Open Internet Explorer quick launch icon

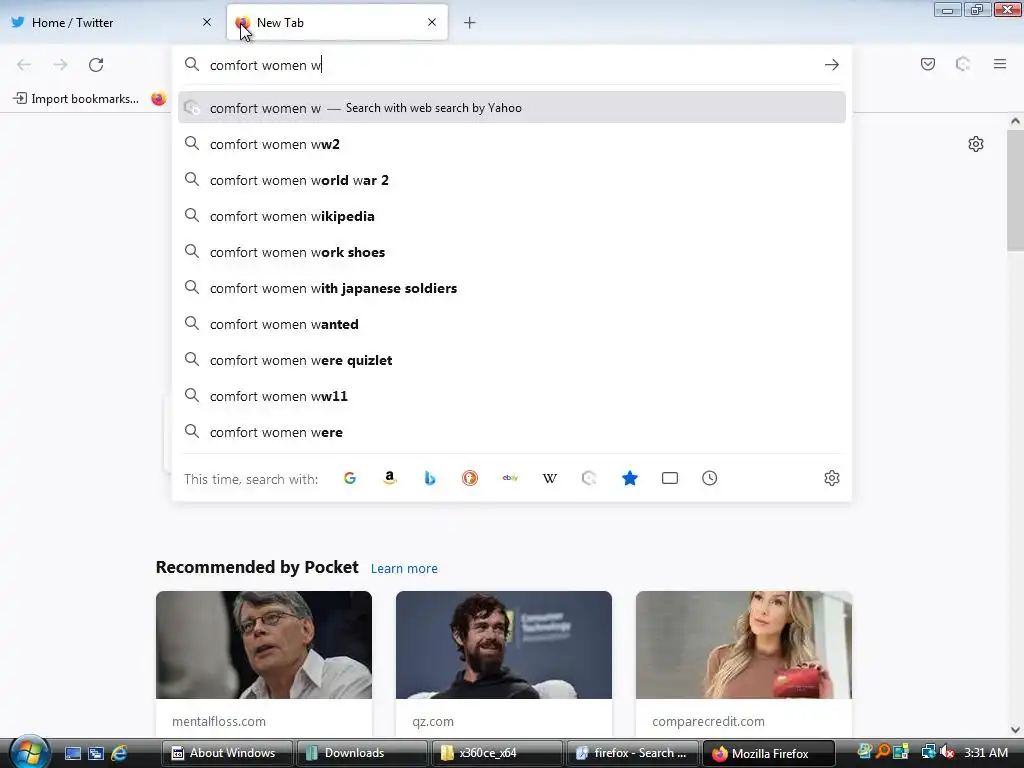tap(119, 753)
